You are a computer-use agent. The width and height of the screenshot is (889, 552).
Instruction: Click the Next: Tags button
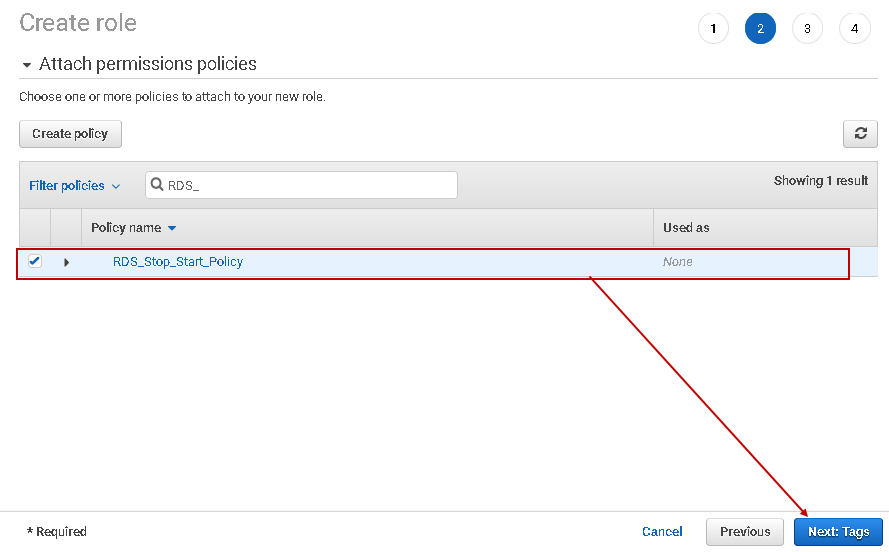pos(838,532)
